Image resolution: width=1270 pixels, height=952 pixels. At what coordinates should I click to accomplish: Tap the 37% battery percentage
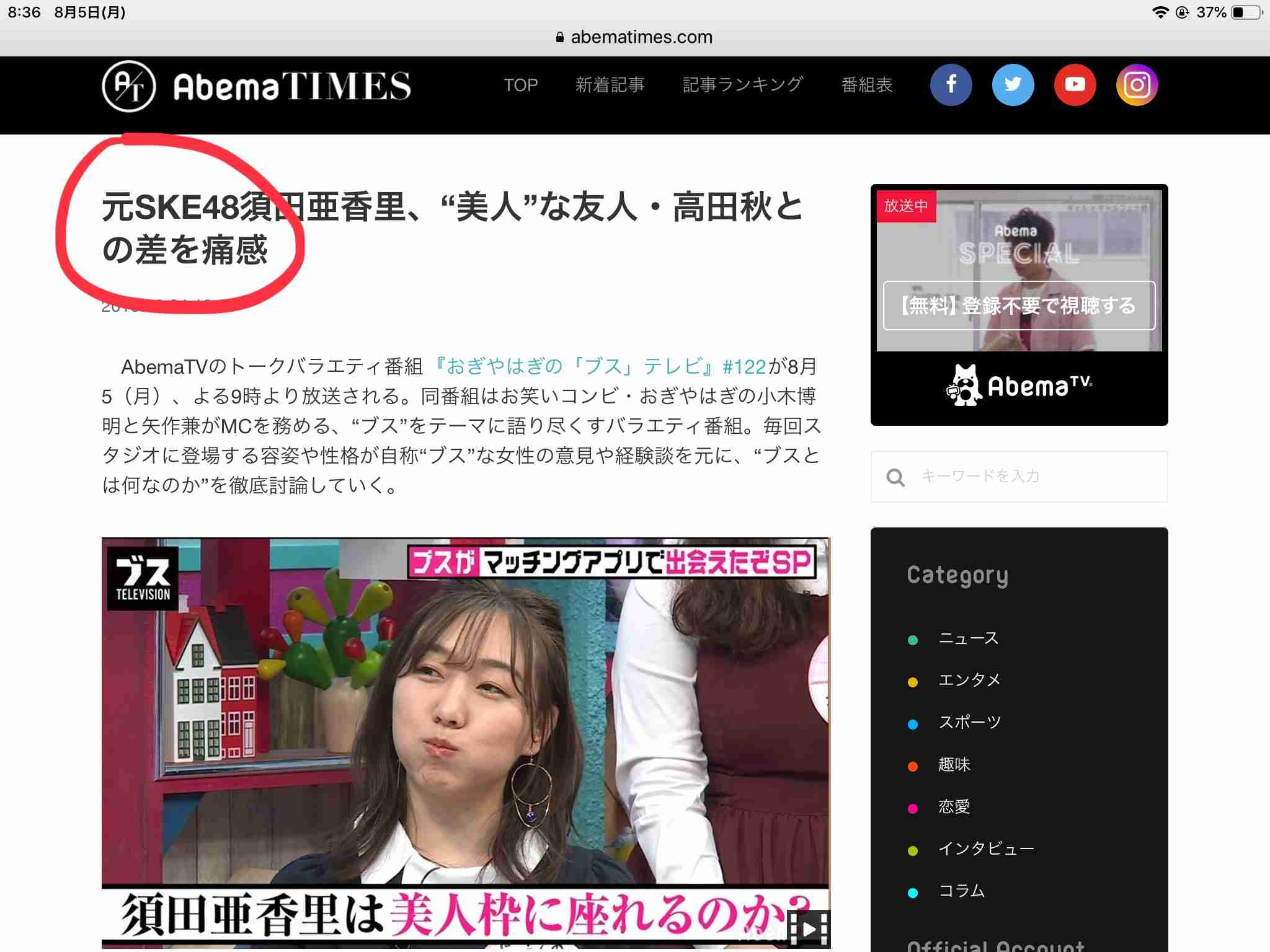coord(1211,12)
